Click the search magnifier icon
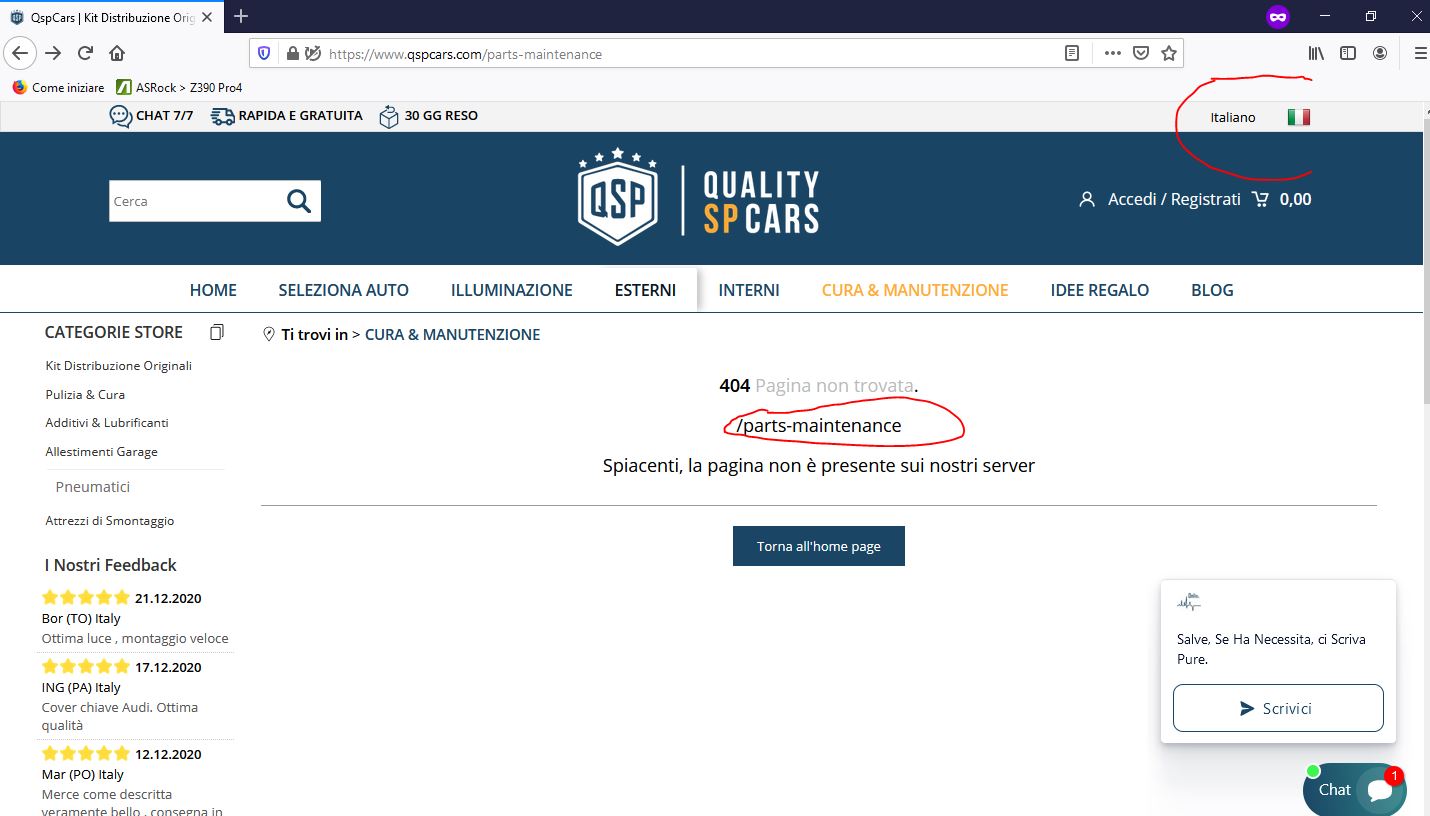The height and width of the screenshot is (816, 1430). (x=299, y=201)
